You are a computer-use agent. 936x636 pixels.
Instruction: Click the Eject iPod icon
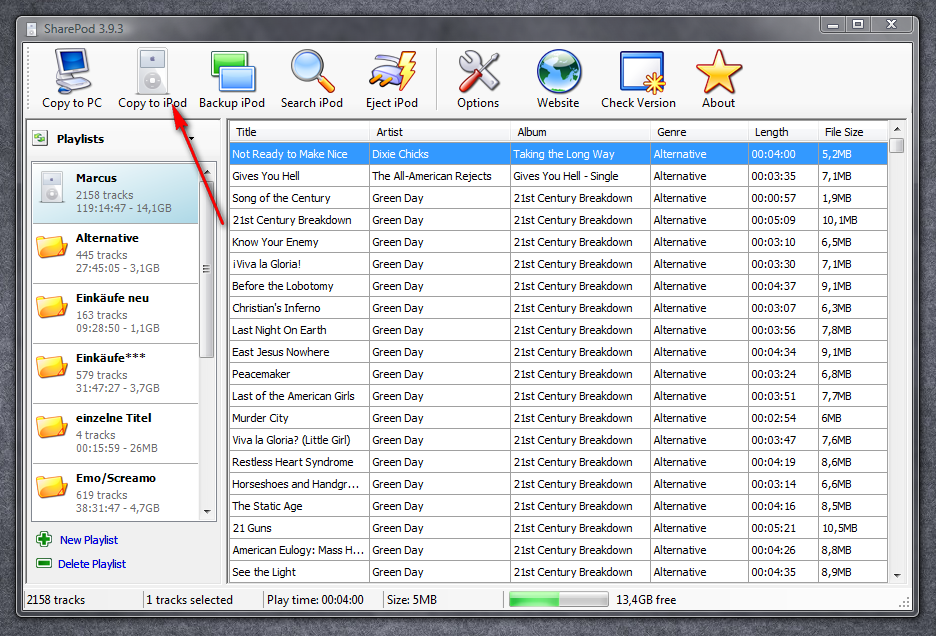pos(392,72)
